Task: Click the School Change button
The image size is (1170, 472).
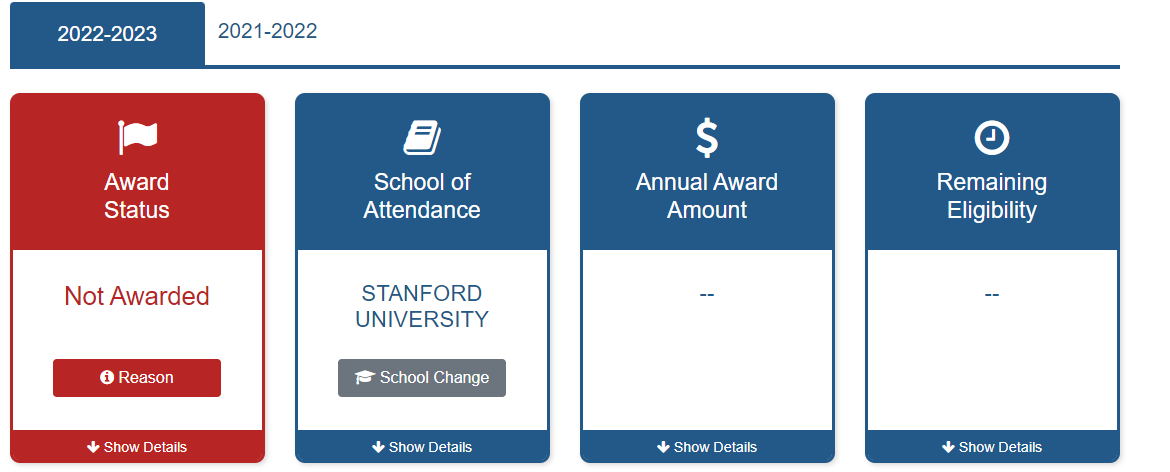Action: point(422,377)
